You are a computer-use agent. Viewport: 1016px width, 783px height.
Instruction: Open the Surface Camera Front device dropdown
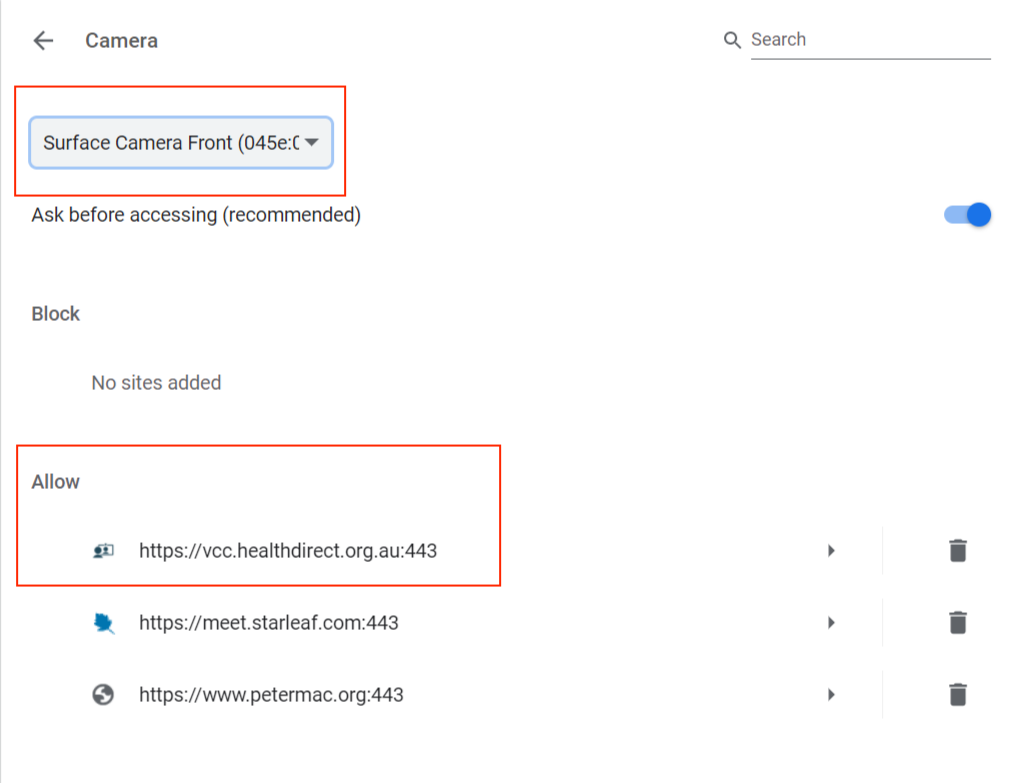(x=180, y=143)
